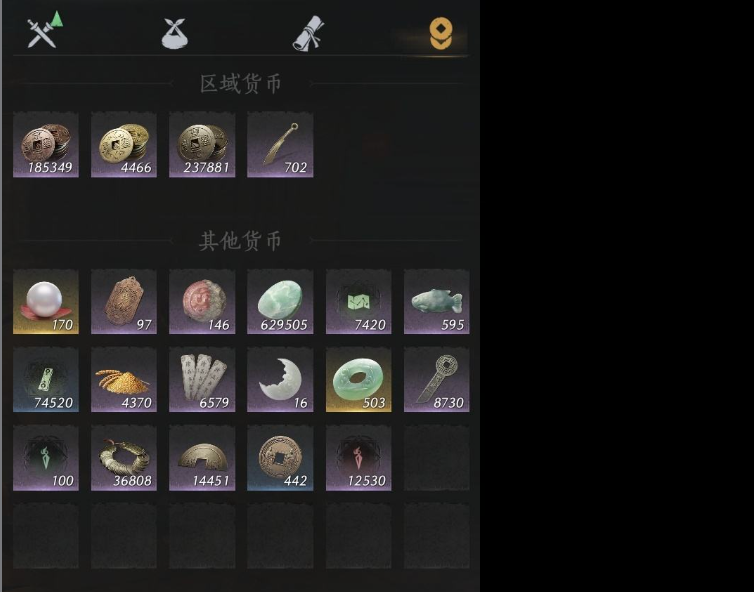Image resolution: width=754 pixels, height=592 pixels.
Task: Select the jade fish item showing 595
Action: (437, 302)
